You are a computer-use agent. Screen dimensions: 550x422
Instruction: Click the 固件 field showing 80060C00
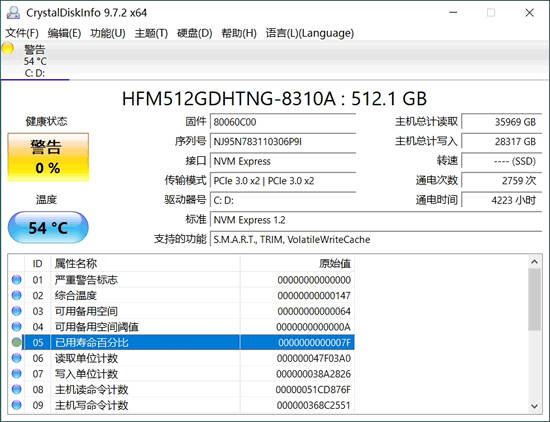pos(283,122)
